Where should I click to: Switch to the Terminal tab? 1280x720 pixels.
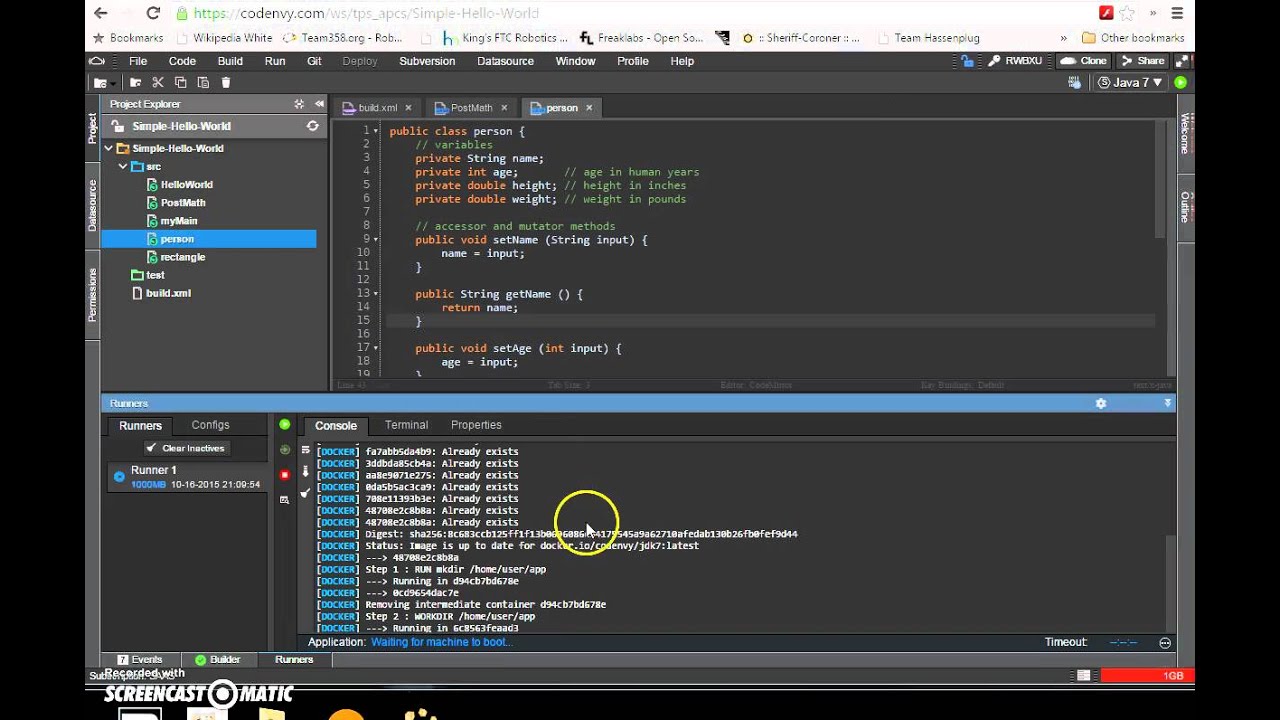[406, 425]
